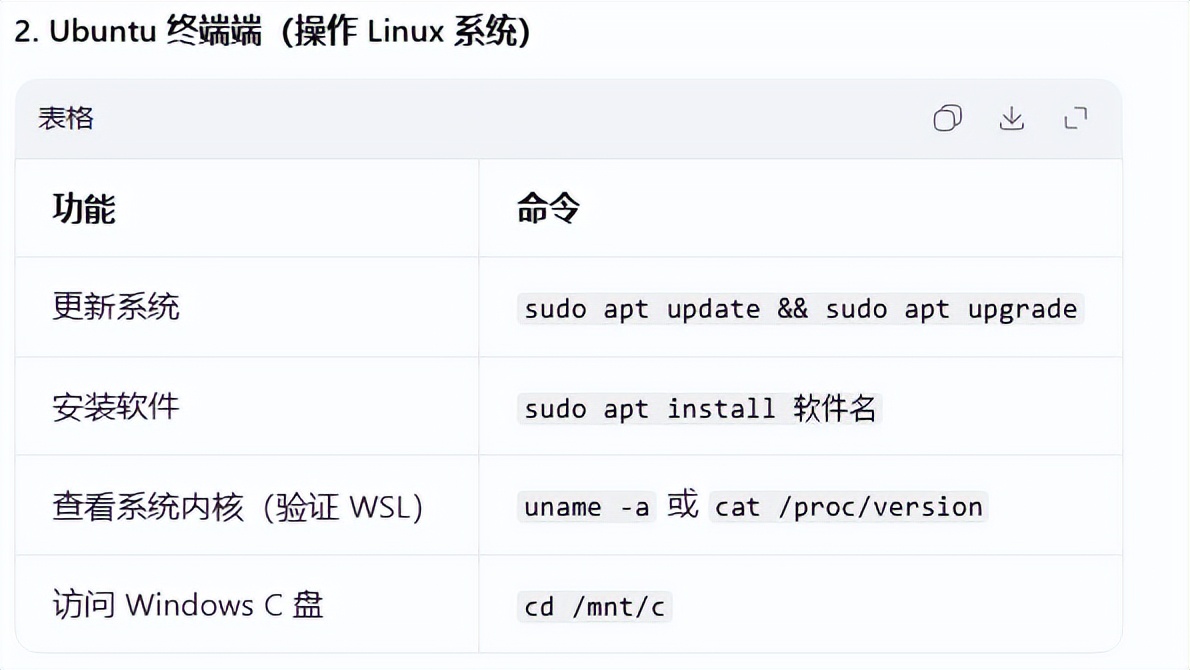Select the sudo apt install 软件名 command
The width and height of the screenshot is (1190, 670).
[x=698, y=408]
